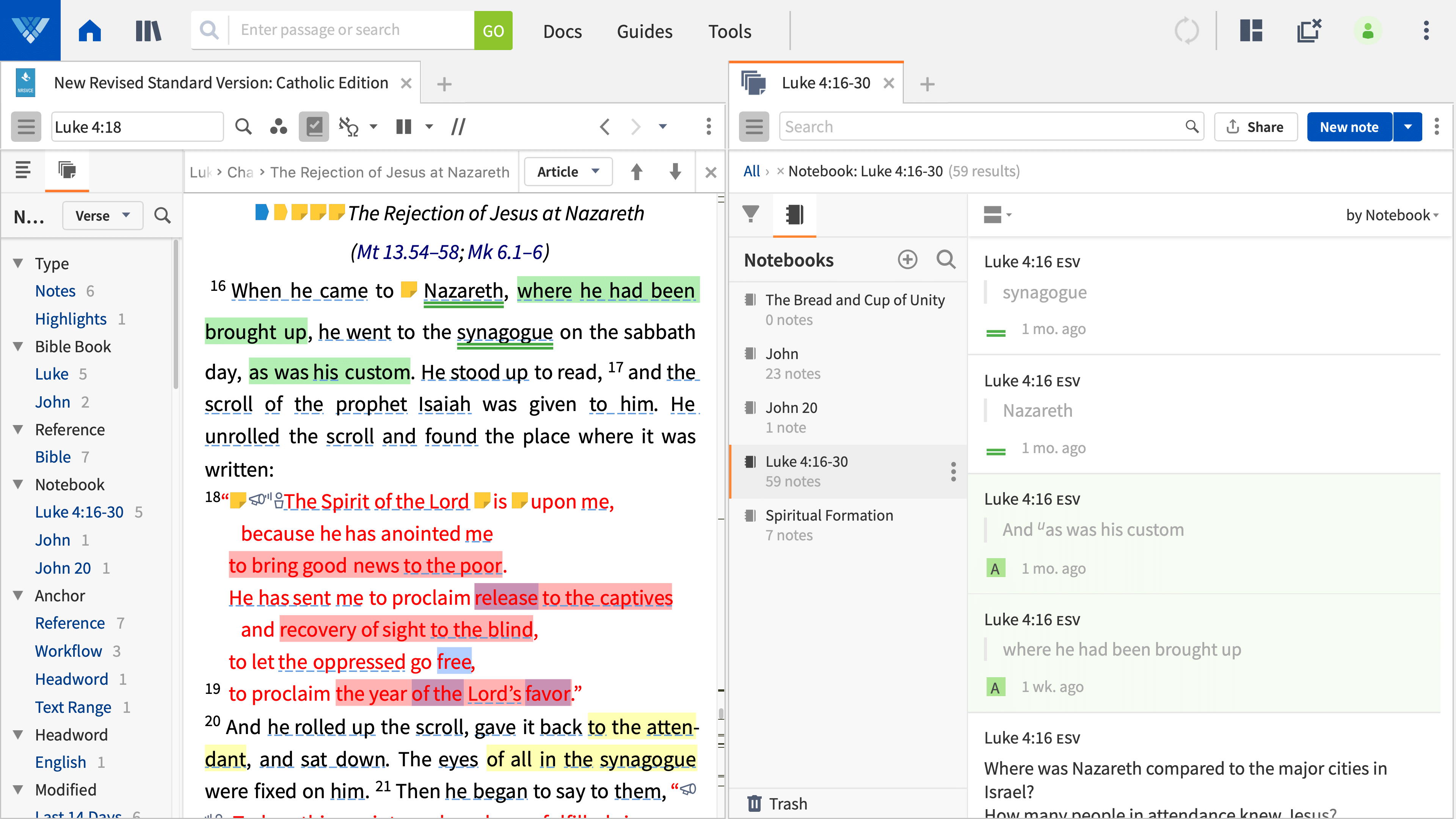Click the blue note marker before heading
1456x819 pixels.
coord(262,212)
